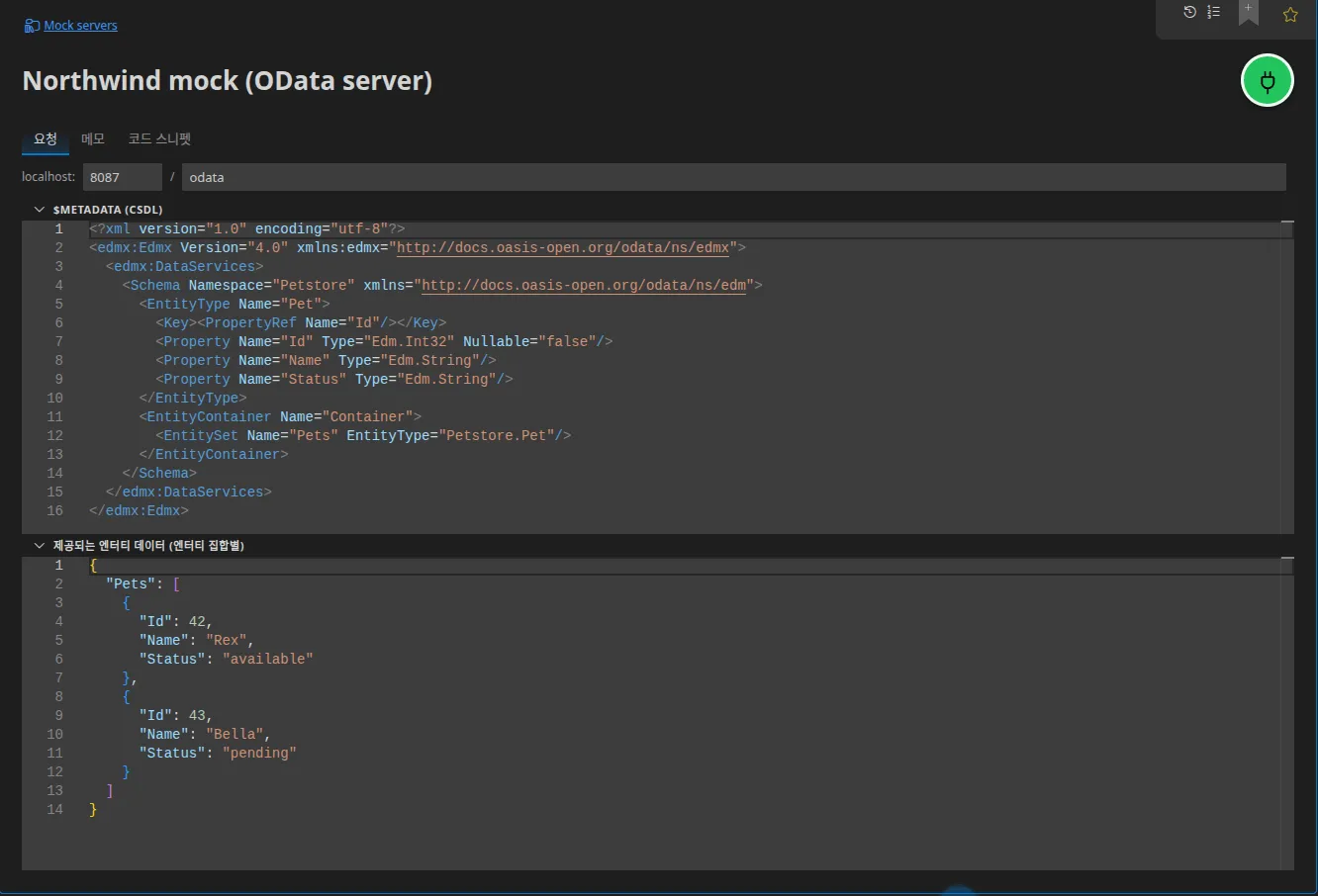This screenshot has height=896, width=1318.
Task: Click the oasis-open edm namespace URL on the Schema line
Action: pos(584,285)
